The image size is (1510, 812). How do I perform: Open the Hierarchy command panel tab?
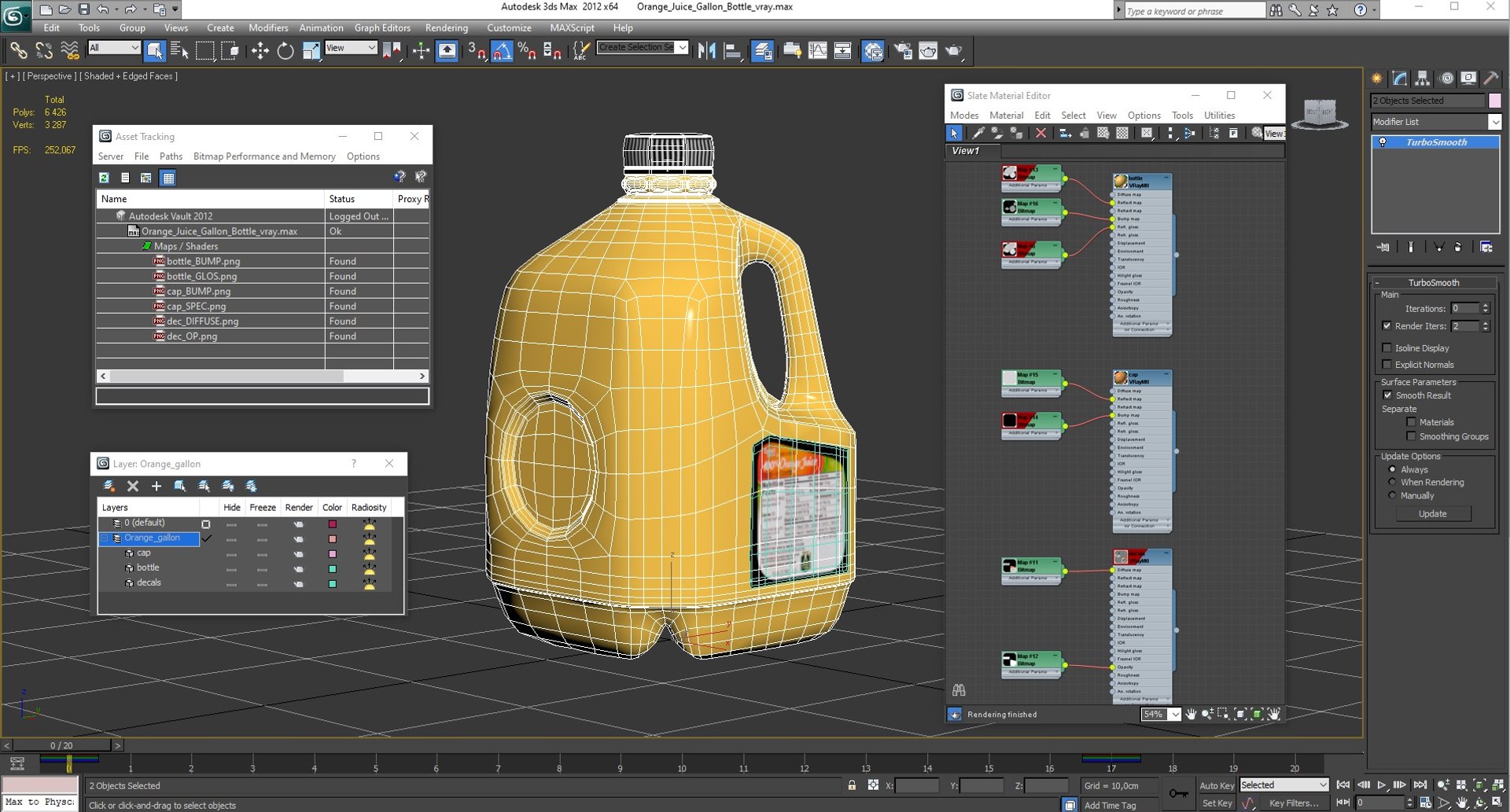pyautogui.click(x=1423, y=79)
